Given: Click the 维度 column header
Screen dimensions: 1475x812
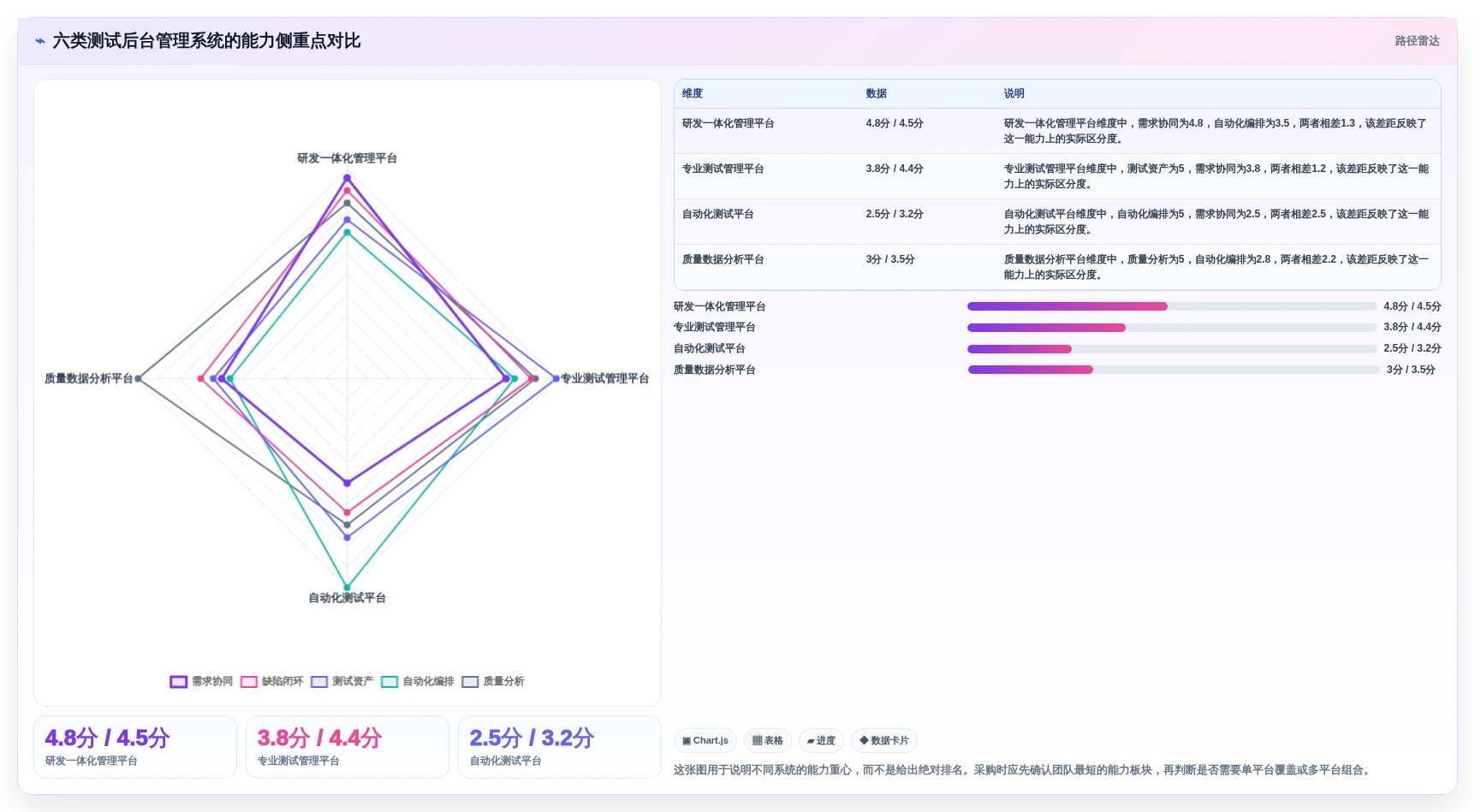Looking at the screenshot, I should [x=693, y=93].
